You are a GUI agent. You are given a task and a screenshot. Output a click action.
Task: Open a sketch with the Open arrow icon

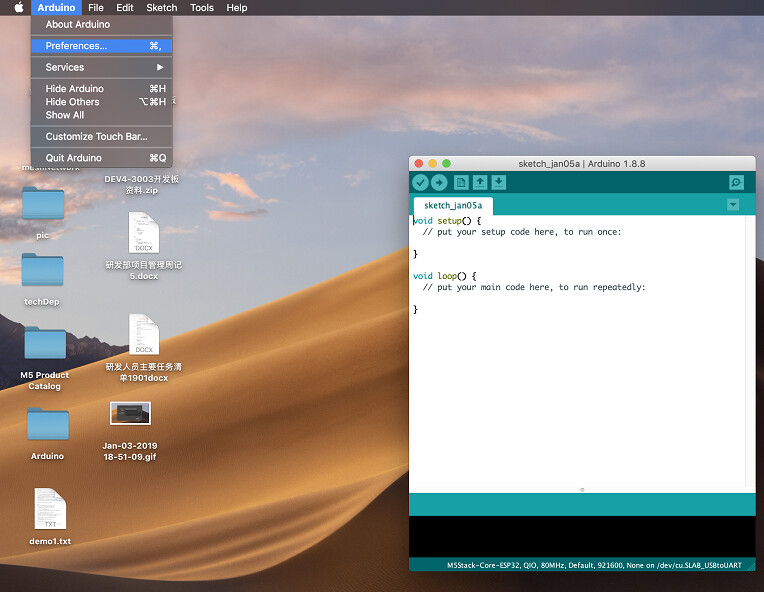coord(479,183)
